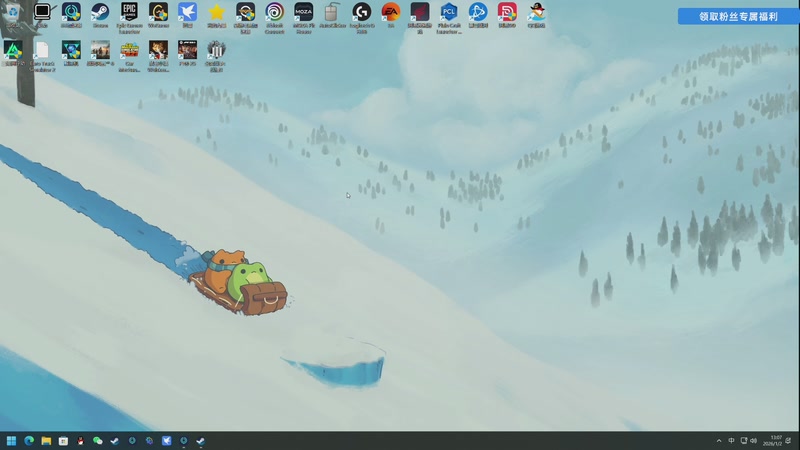
Task: Launch the AutoClicker mouse icon
Action: tap(332, 14)
